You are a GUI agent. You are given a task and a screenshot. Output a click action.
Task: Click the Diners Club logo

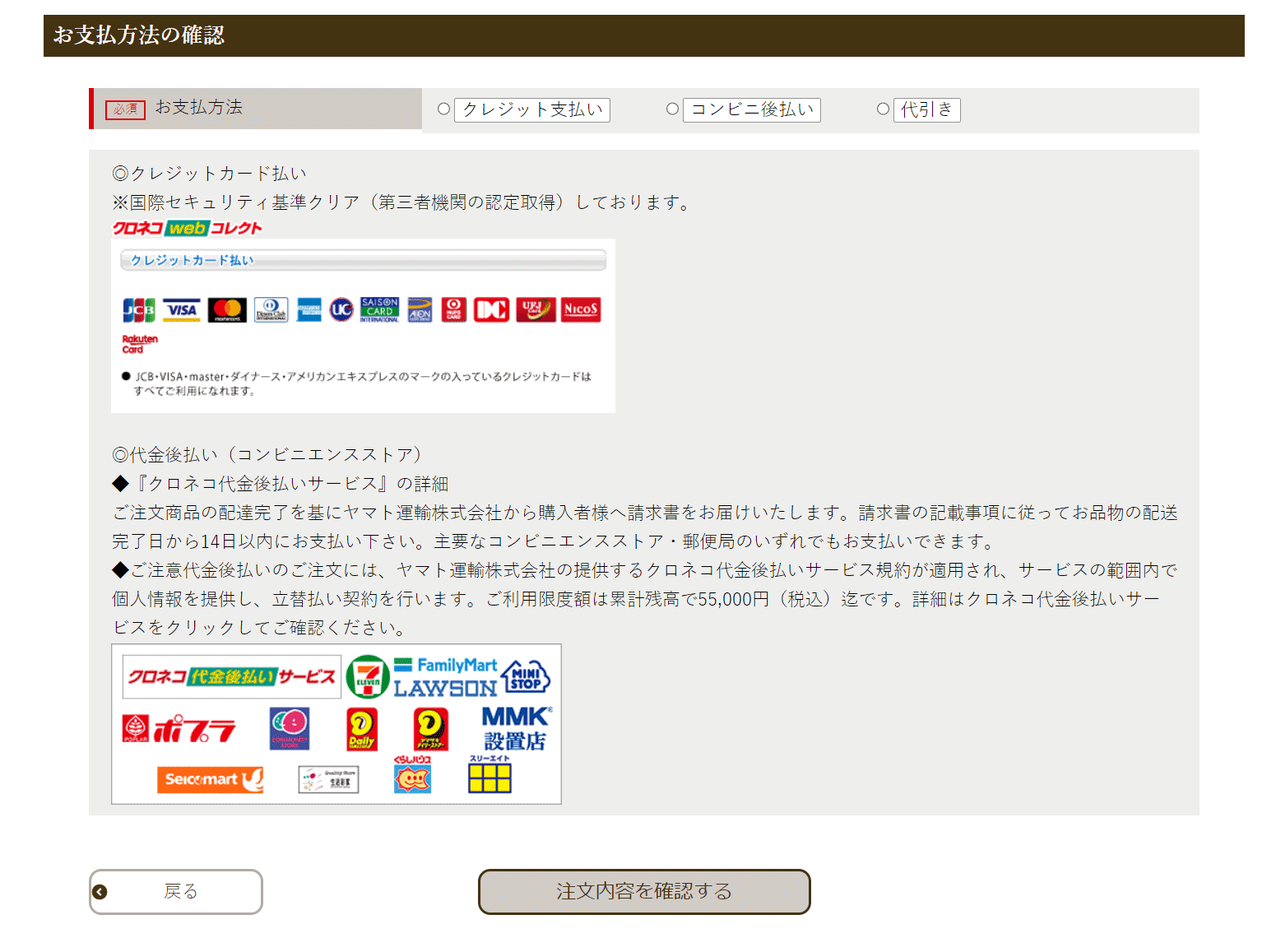click(271, 310)
